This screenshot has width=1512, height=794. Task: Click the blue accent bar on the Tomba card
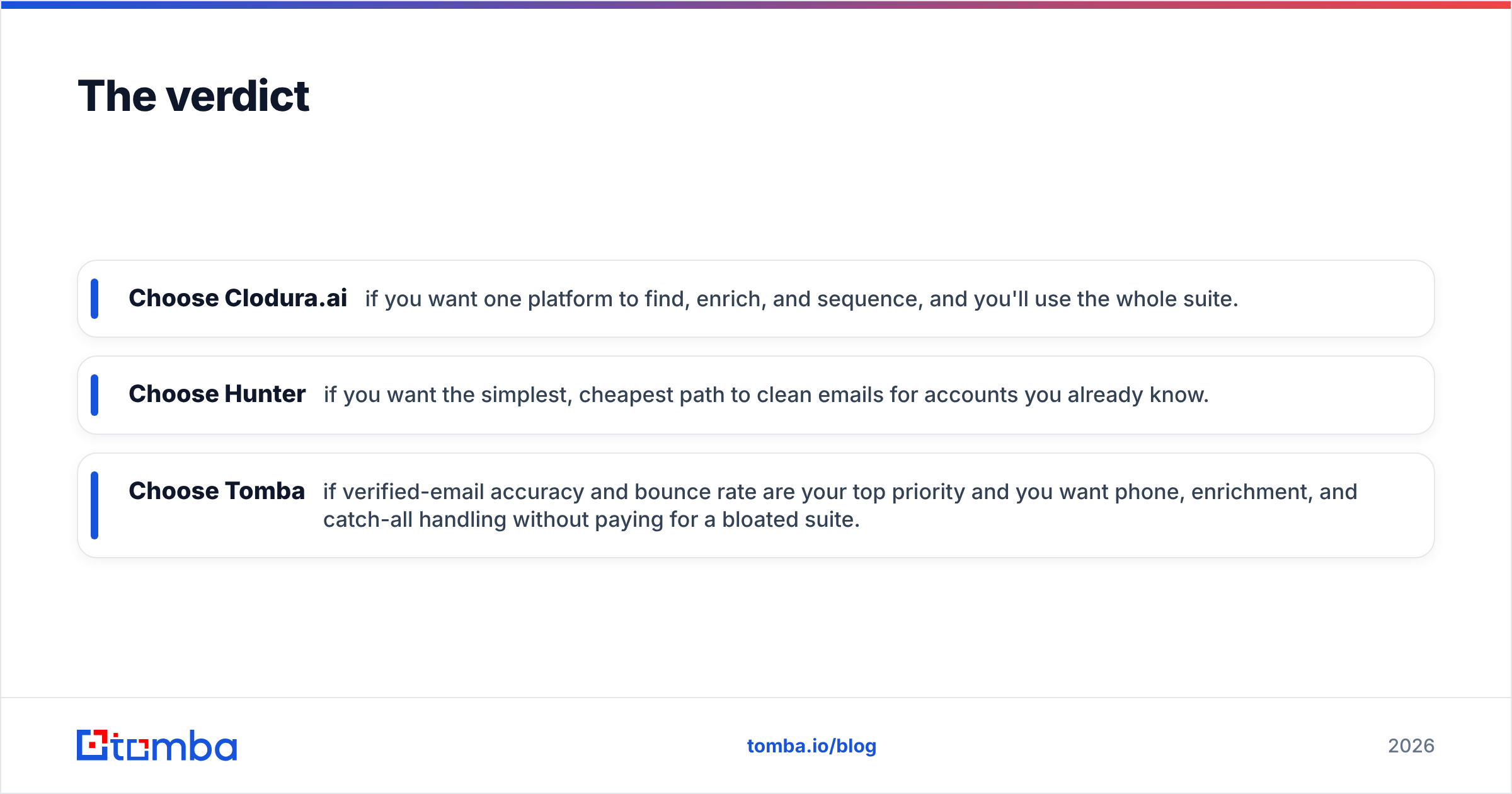tap(94, 505)
